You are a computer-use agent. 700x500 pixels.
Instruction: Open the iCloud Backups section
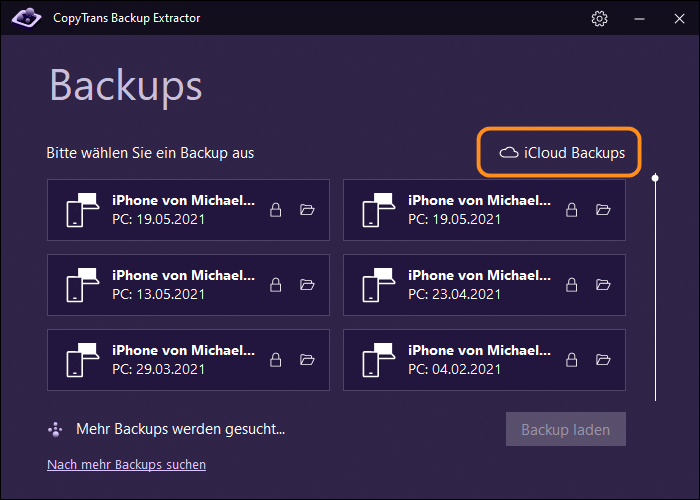(562, 153)
